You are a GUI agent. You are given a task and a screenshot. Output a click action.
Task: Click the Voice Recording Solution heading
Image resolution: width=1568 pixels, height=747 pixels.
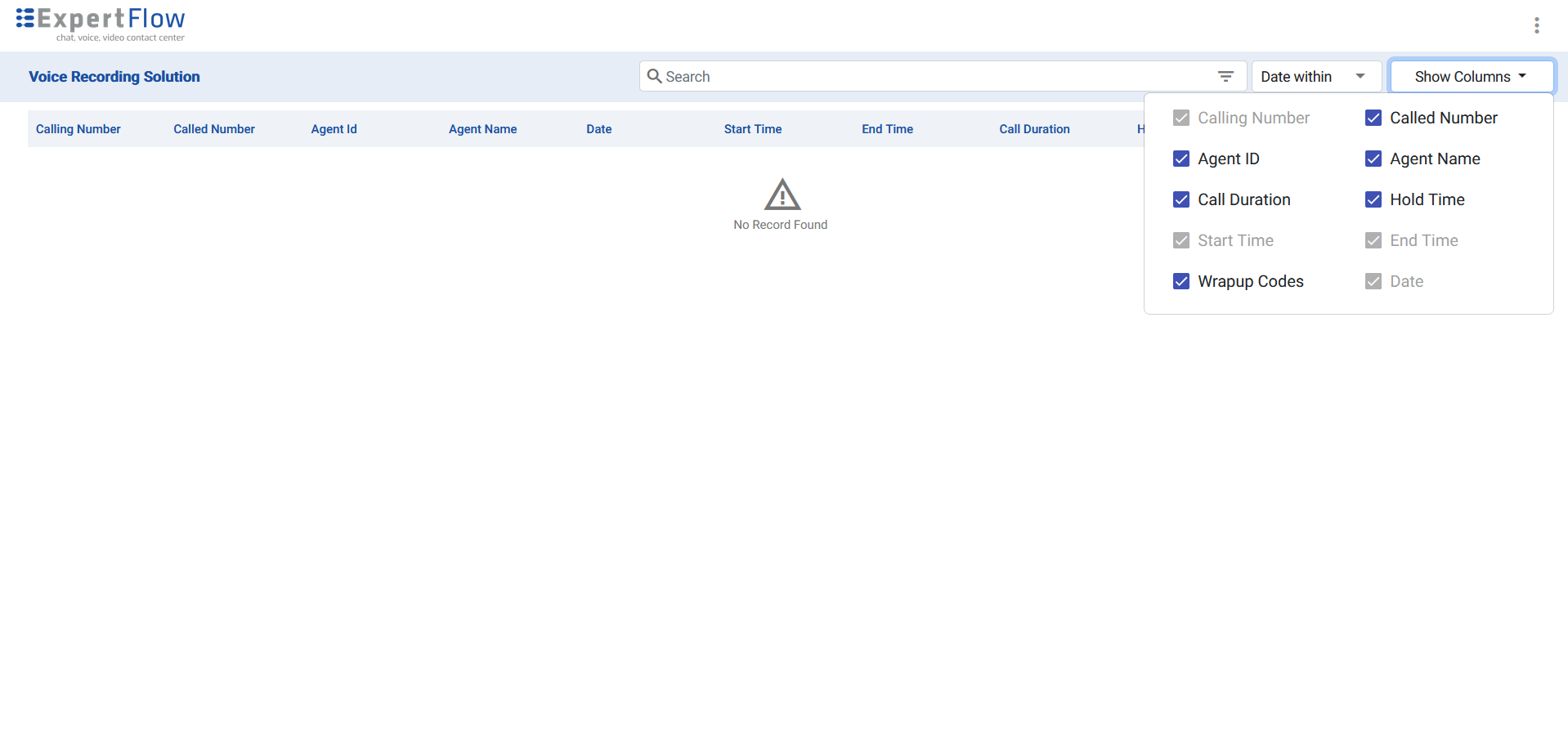pyautogui.click(x=114, y=76)
